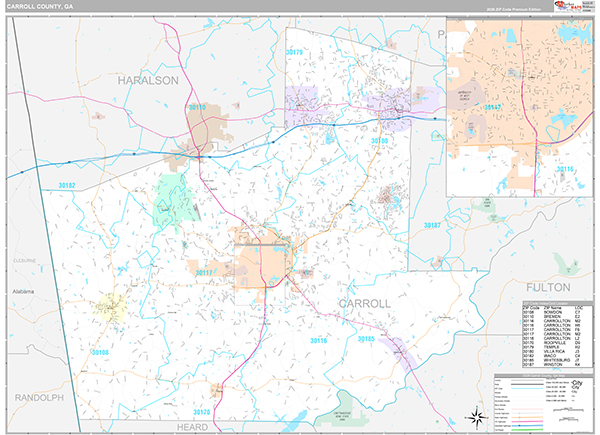Click the 'ZIP Code' column header in index
The image size is (600, 435).
531,308
